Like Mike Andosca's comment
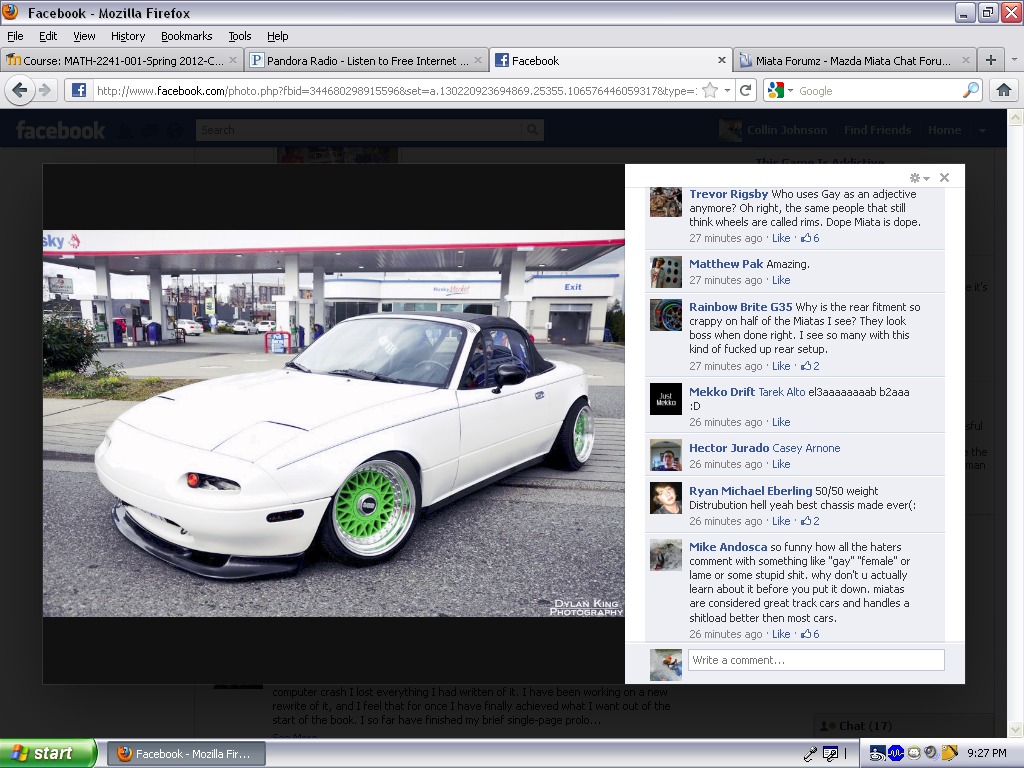1024x768 pixels. (x=780, y=634)
